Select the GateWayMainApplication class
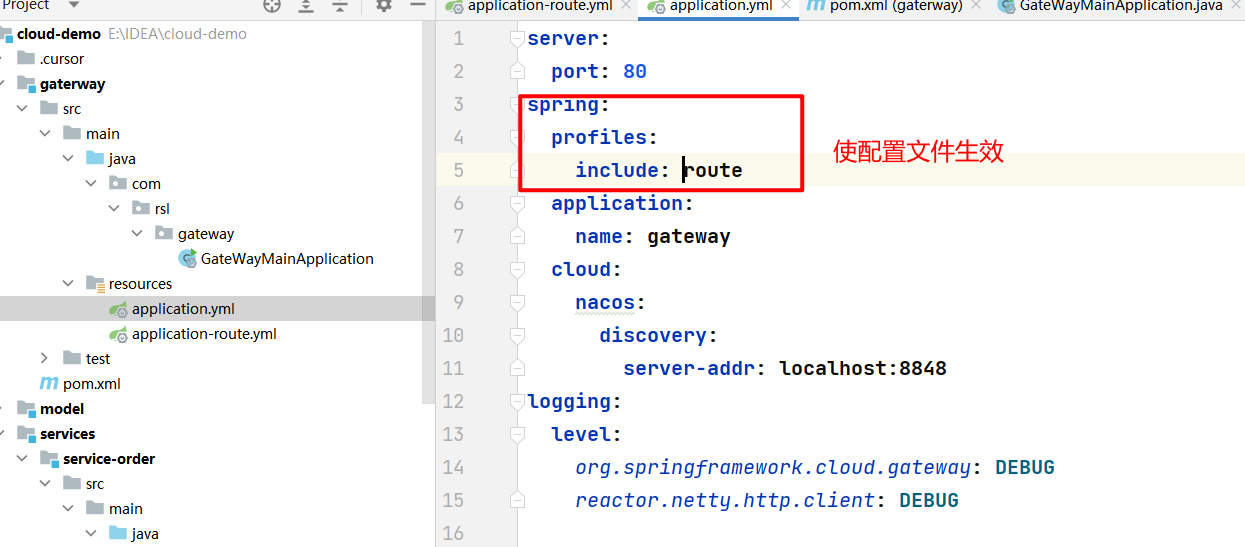Viewport: 1245px width, 547px height. pos(287,259)
